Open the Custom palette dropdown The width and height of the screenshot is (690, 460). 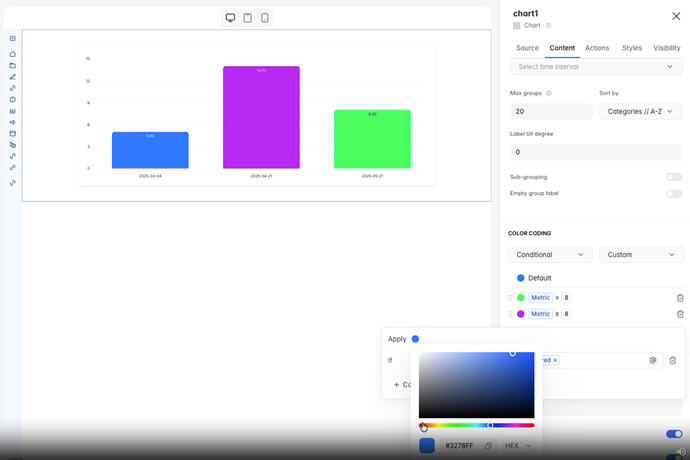point(641,254)
